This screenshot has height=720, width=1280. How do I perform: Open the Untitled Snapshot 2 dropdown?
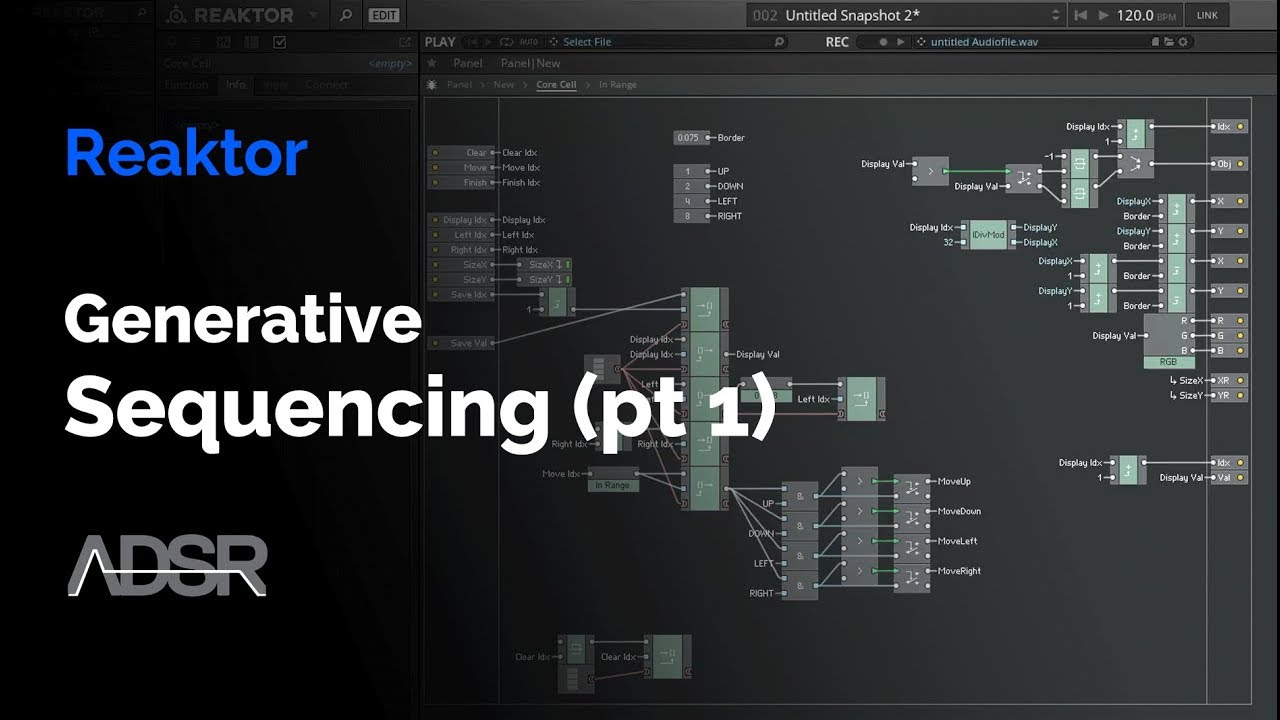pyautogui.click(x=908, y=15)
